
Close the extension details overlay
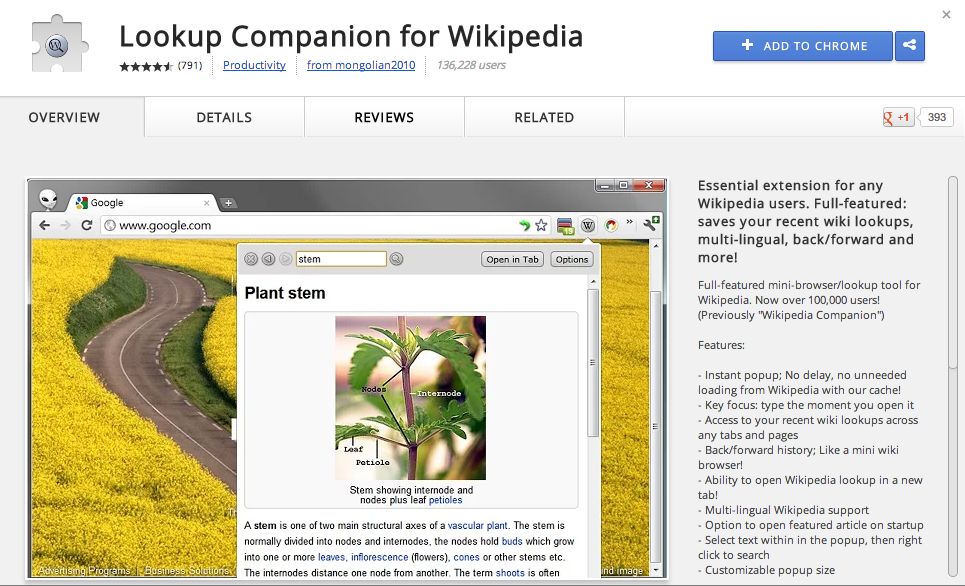pos(946,14)
